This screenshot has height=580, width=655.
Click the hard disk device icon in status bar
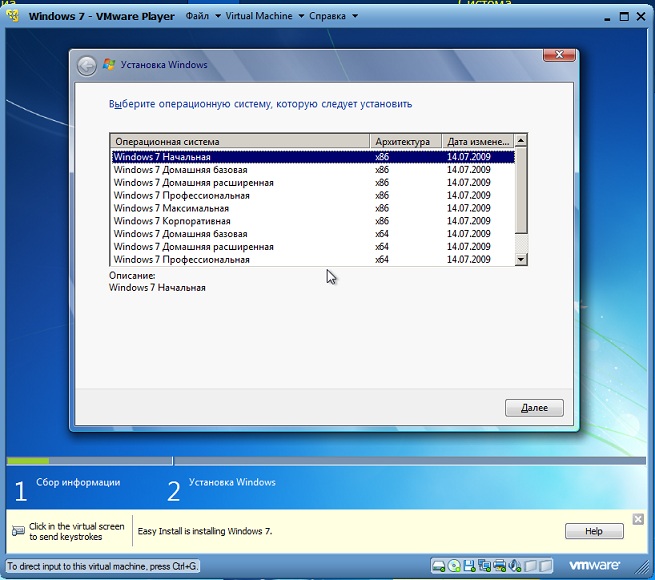coord(439,566)
